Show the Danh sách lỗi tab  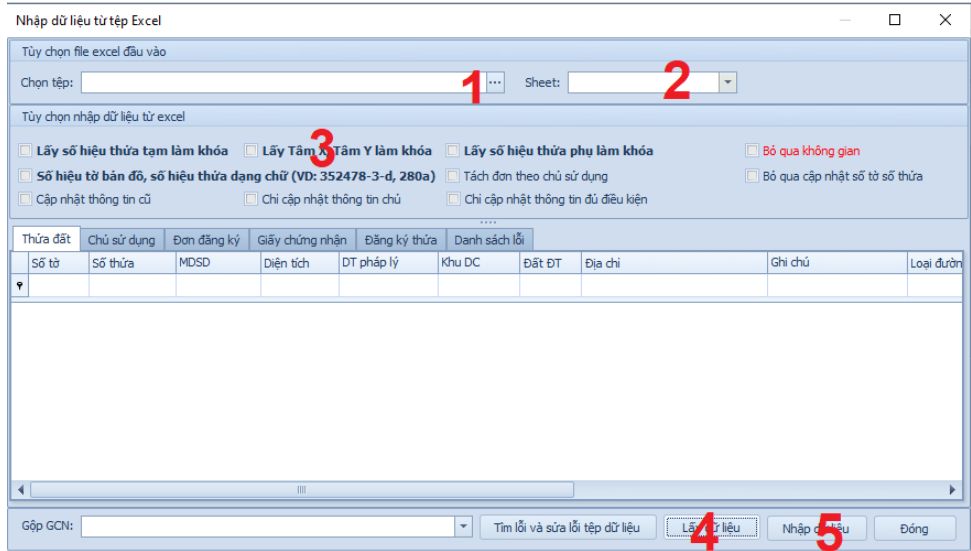(489, 240)
